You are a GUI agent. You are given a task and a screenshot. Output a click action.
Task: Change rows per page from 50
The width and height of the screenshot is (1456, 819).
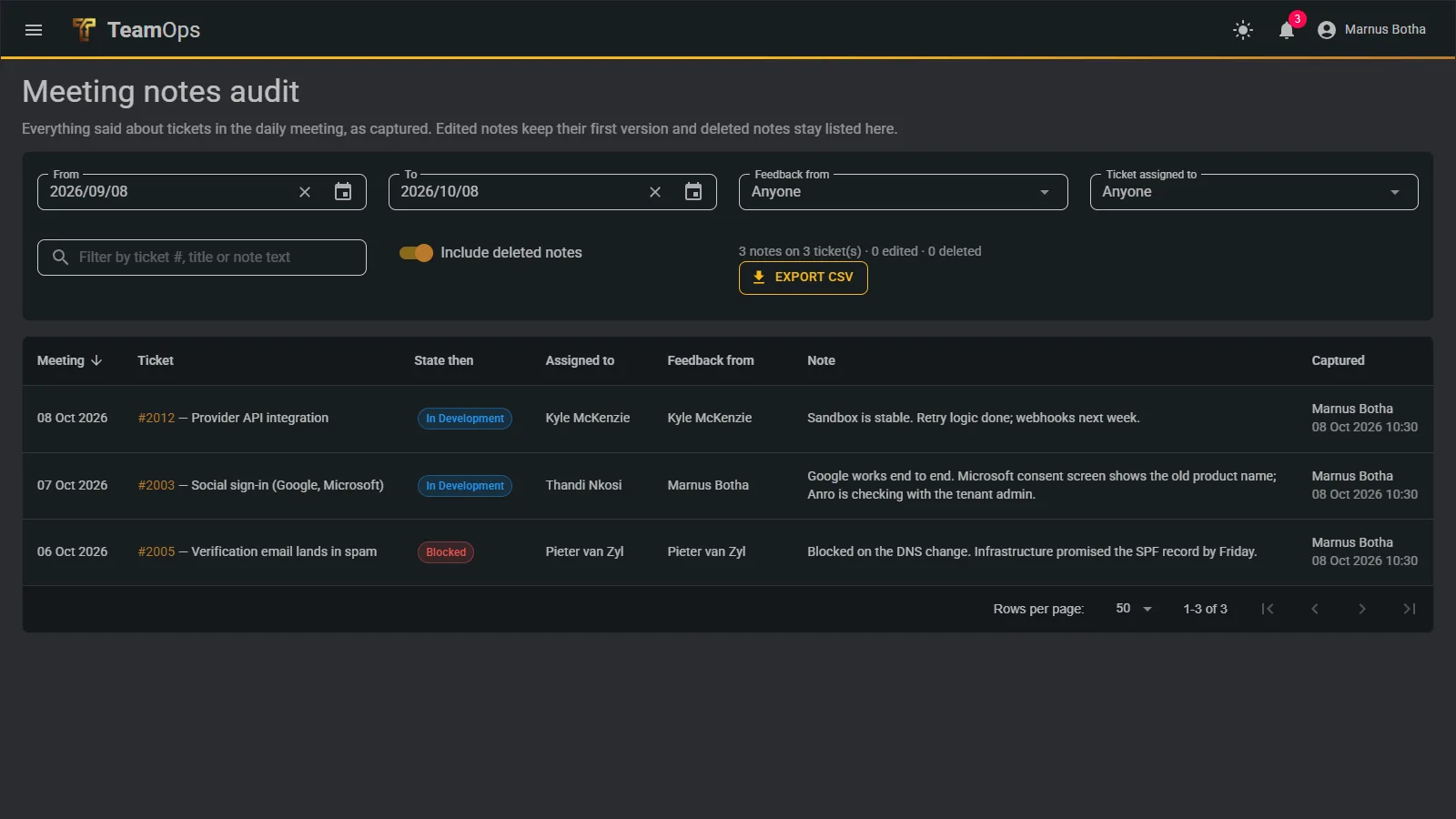1134,609
